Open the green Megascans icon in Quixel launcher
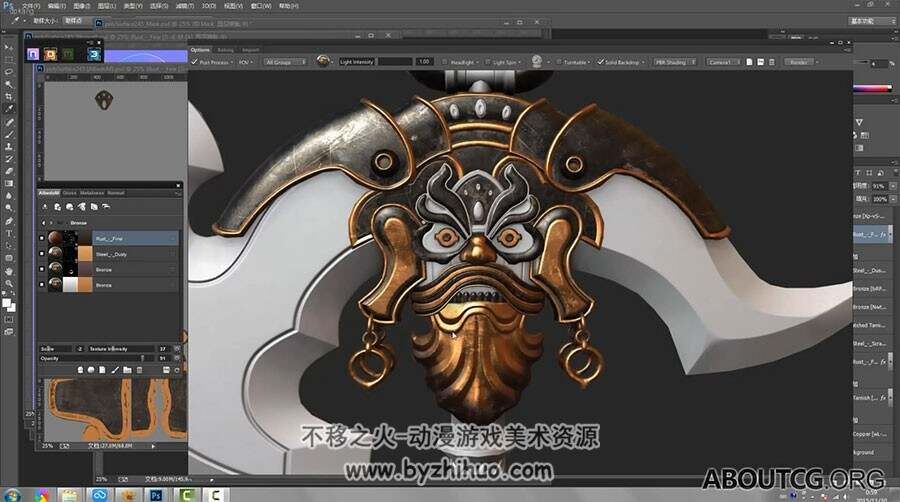The image size is (900, 502). [68, 54]
